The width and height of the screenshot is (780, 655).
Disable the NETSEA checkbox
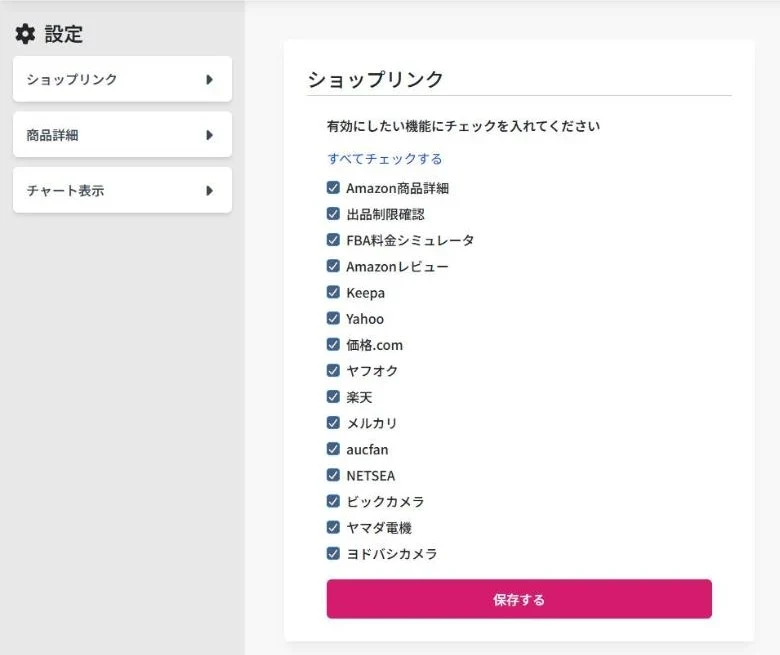[x=333, y=475]
